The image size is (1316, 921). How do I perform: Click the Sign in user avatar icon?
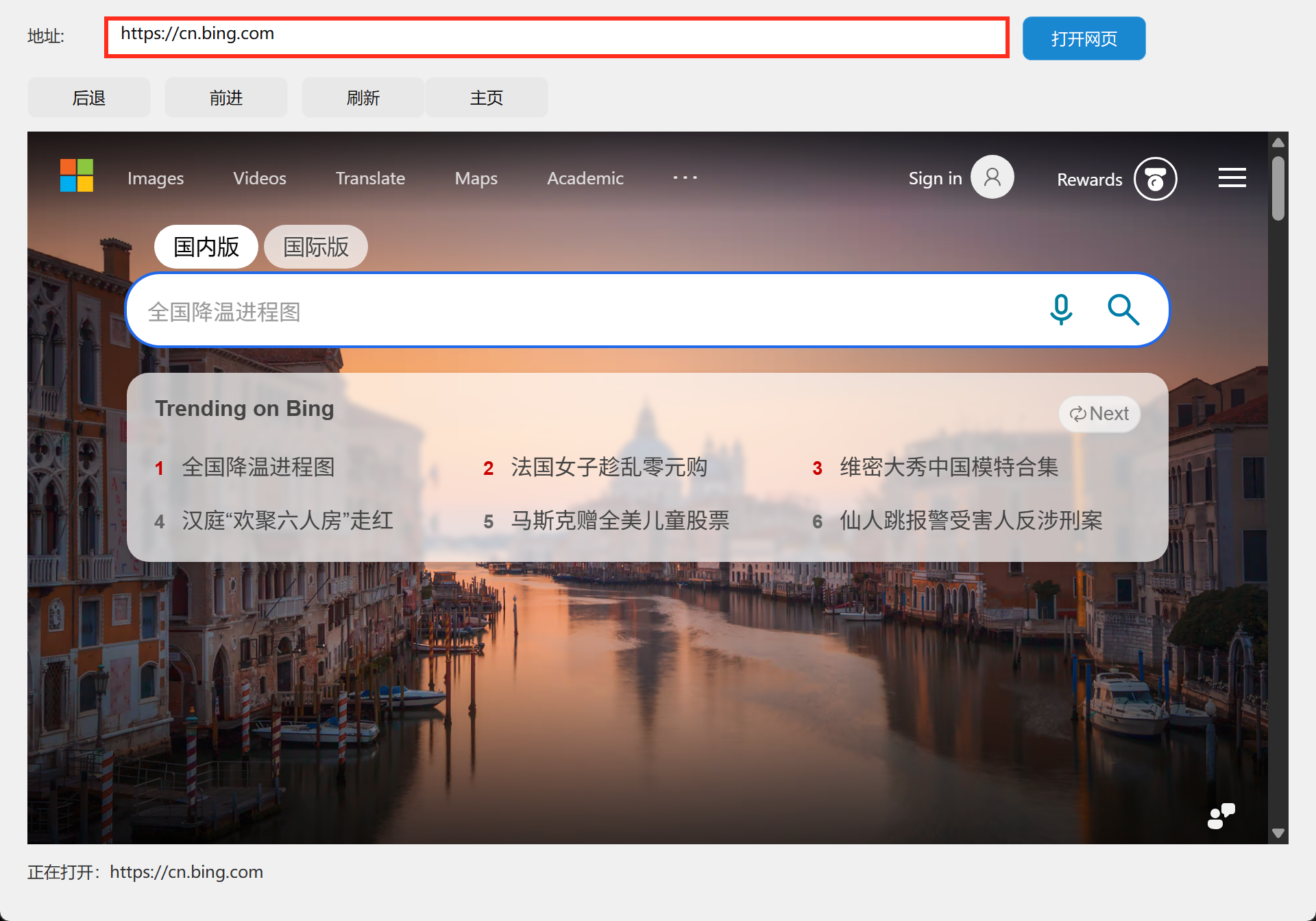992,177
